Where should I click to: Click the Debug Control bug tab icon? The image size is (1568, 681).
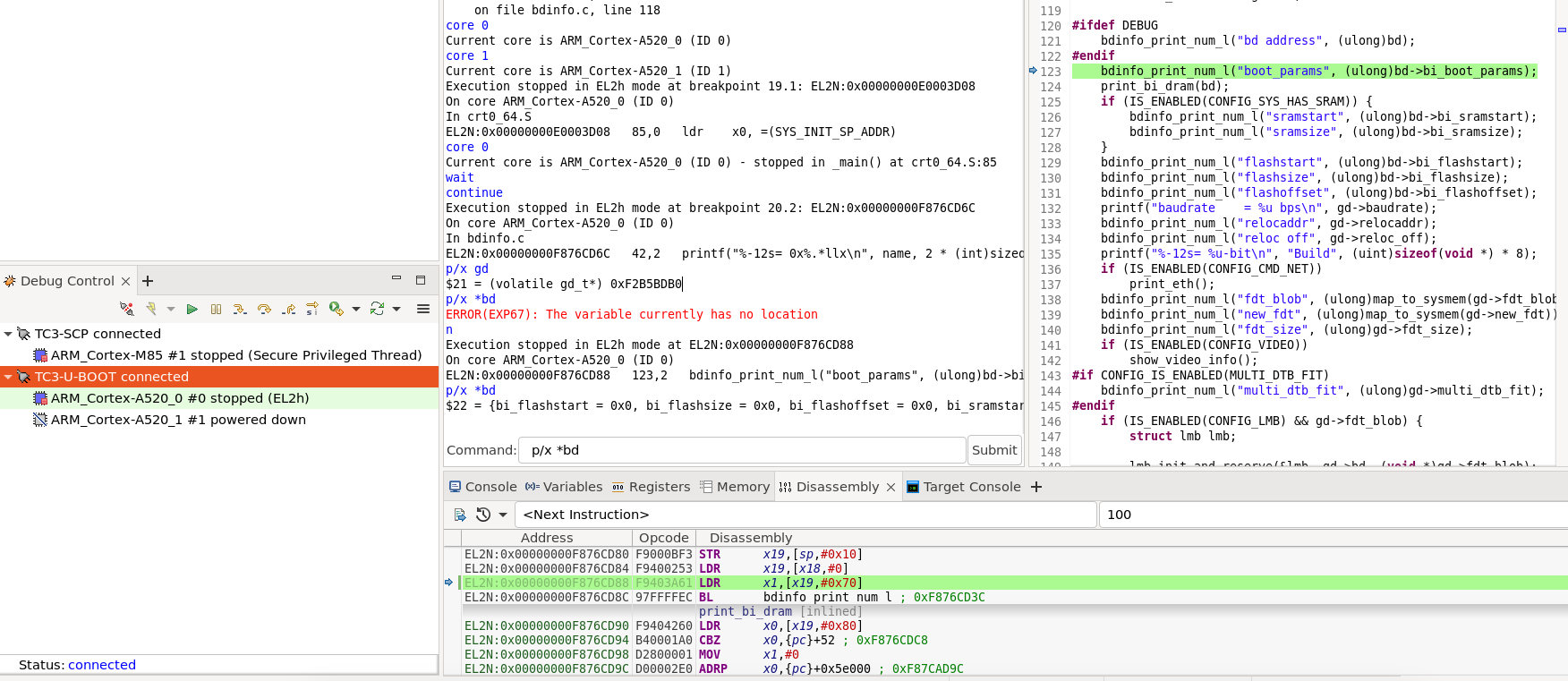click(10, 281)
